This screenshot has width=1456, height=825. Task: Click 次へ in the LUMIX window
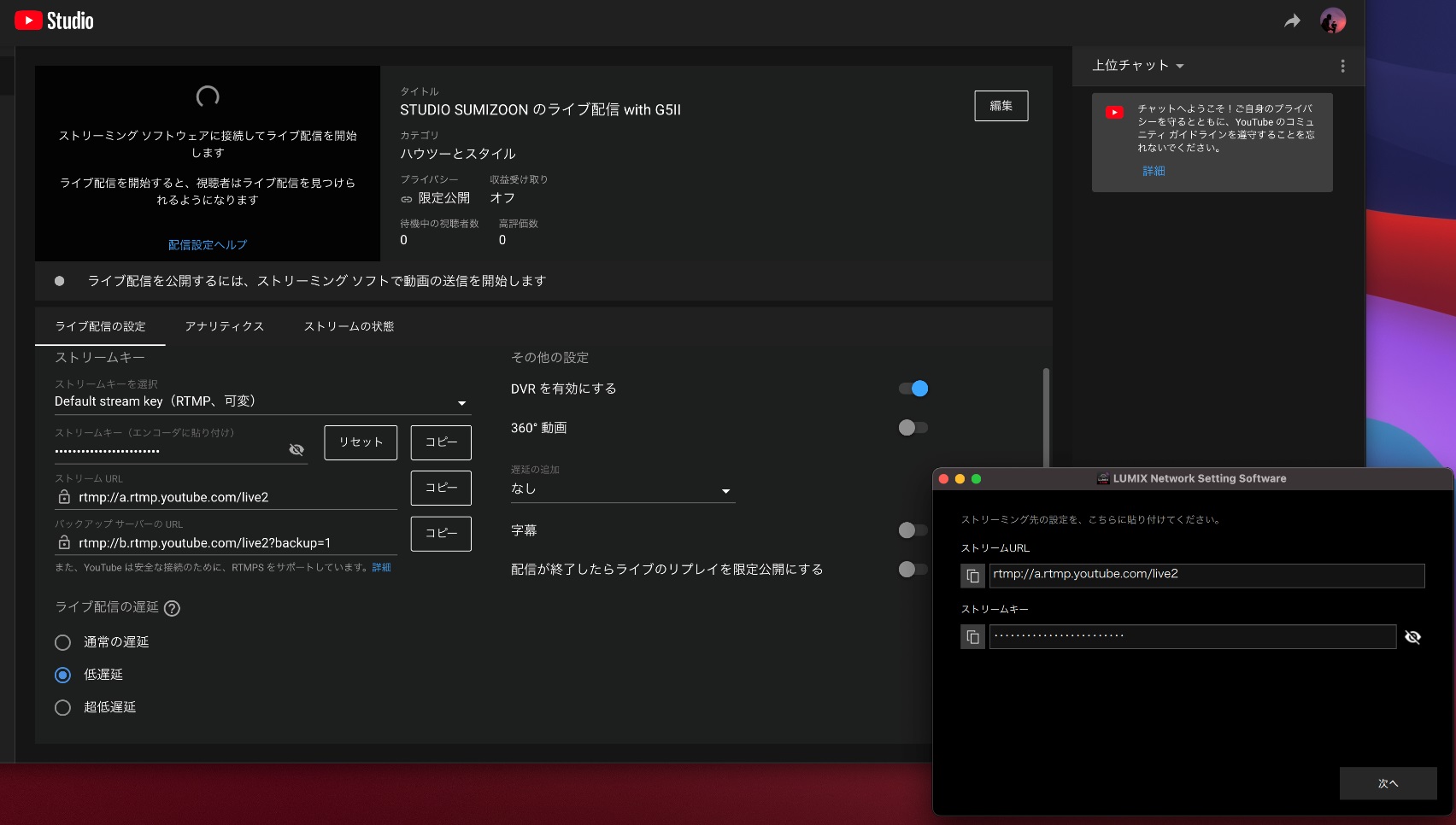[1388, 783]
